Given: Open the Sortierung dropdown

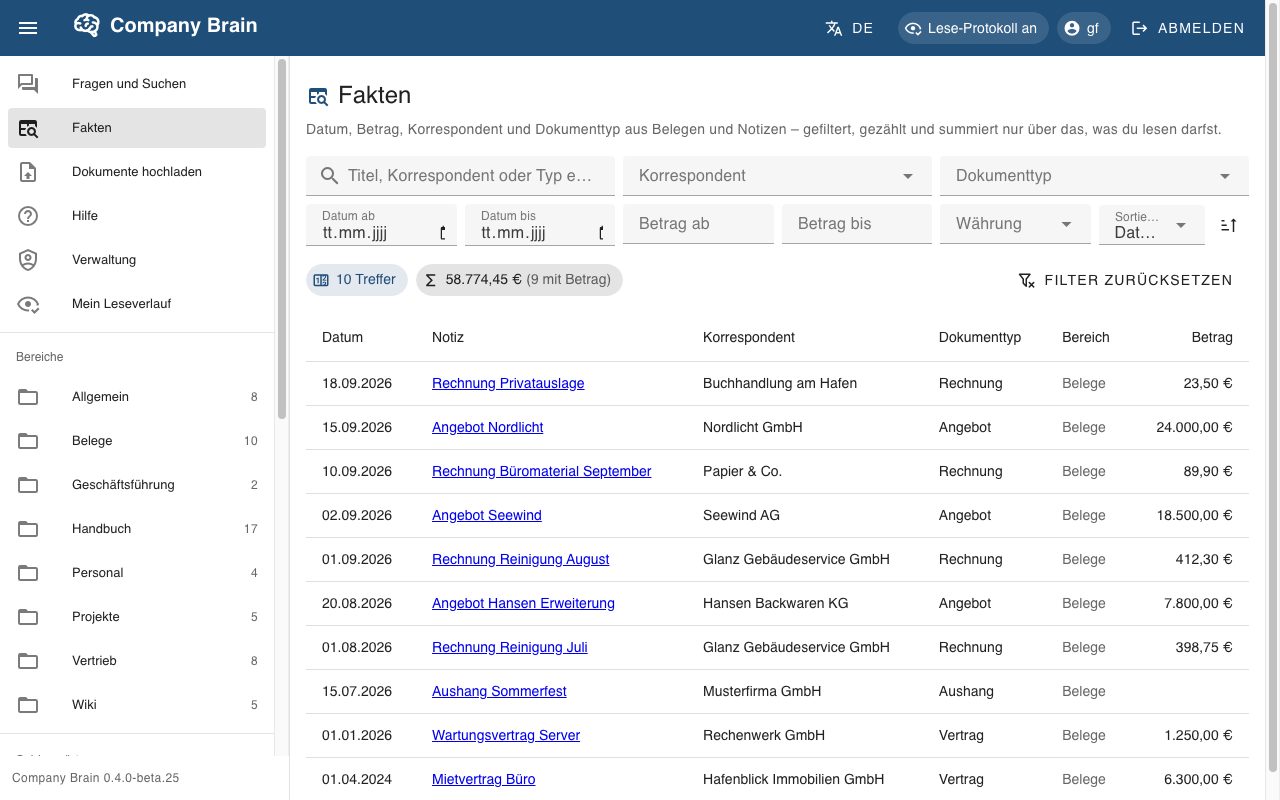Looking at the screenshot, I should click(x=1152, y=224).
